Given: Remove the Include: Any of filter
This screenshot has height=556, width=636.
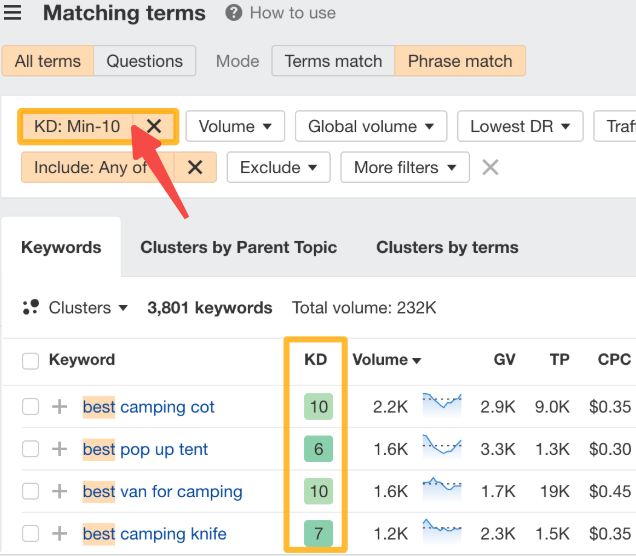Looking at the screenshot, I should click(x=195, y=167).
